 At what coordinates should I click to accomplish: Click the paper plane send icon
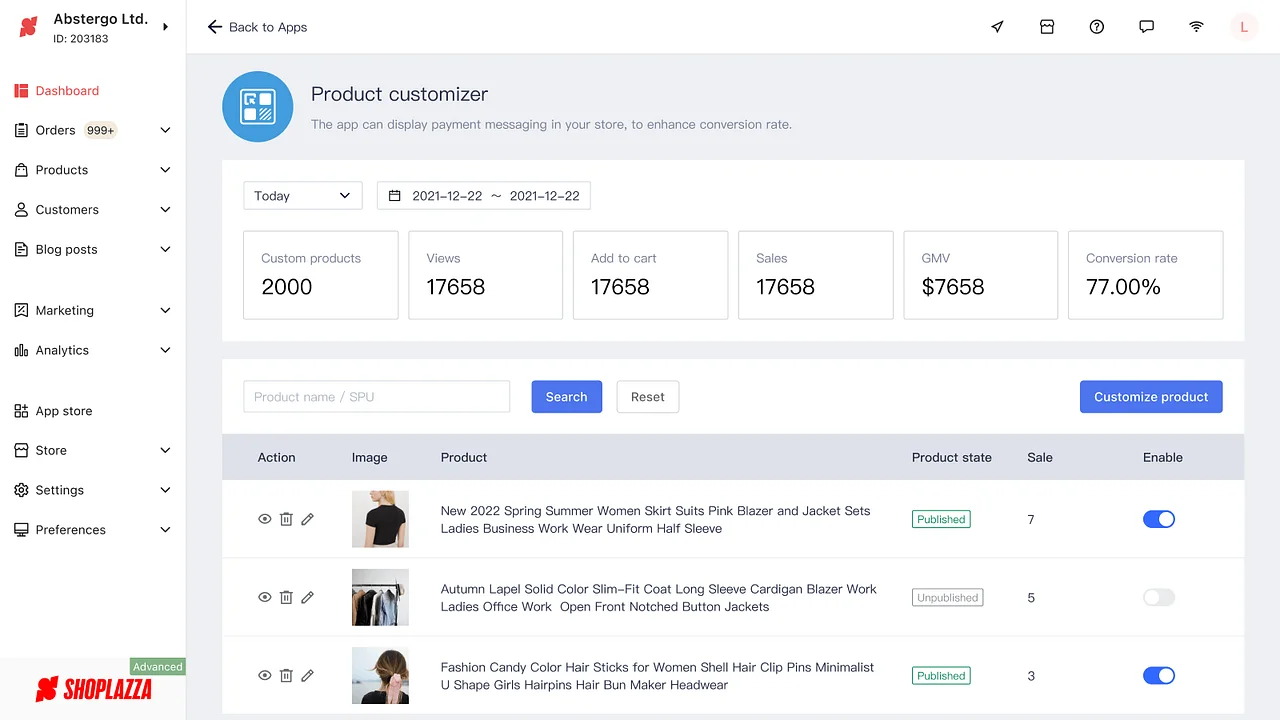click(997, 27)
